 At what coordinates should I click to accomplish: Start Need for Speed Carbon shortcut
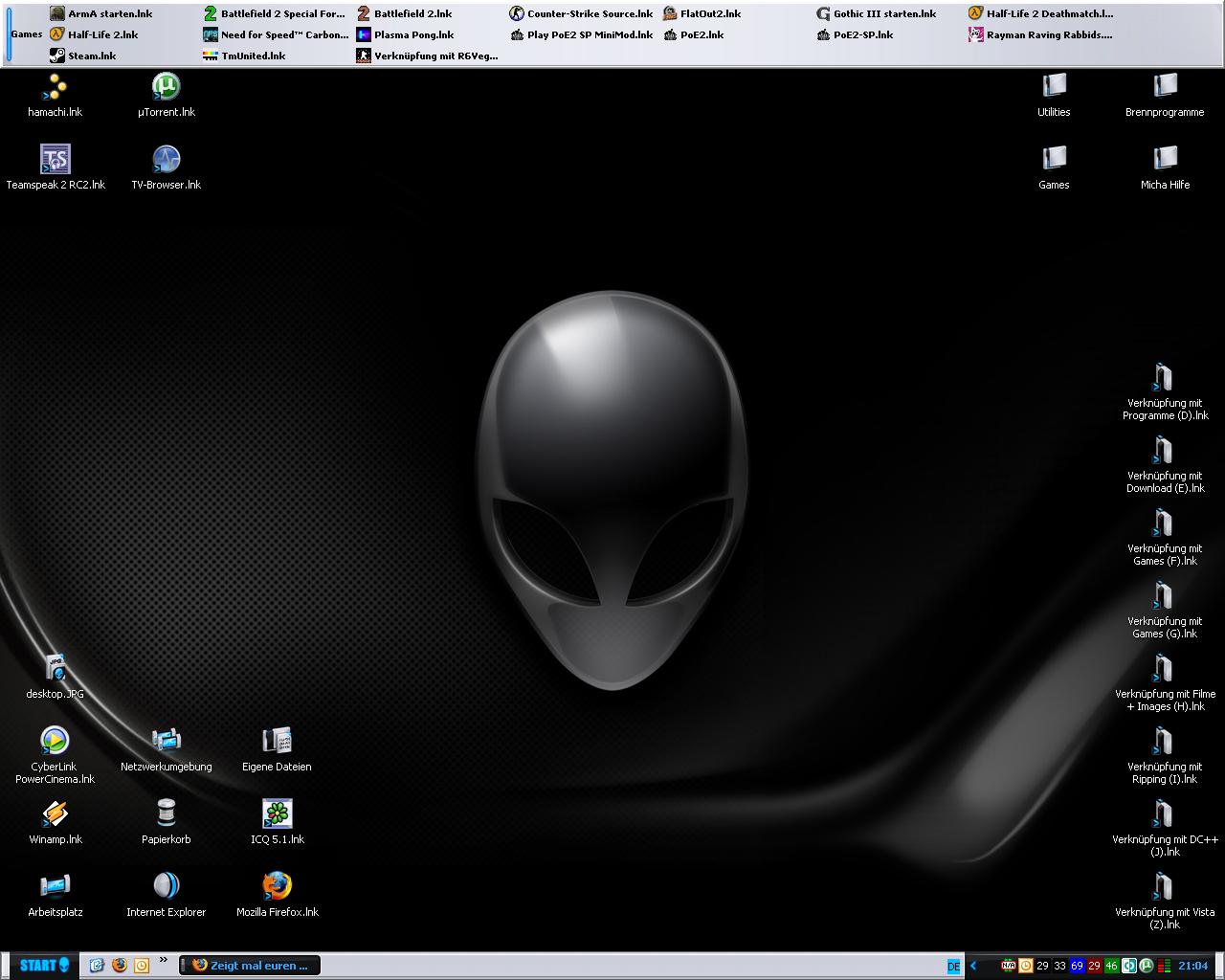pos(277,34)
